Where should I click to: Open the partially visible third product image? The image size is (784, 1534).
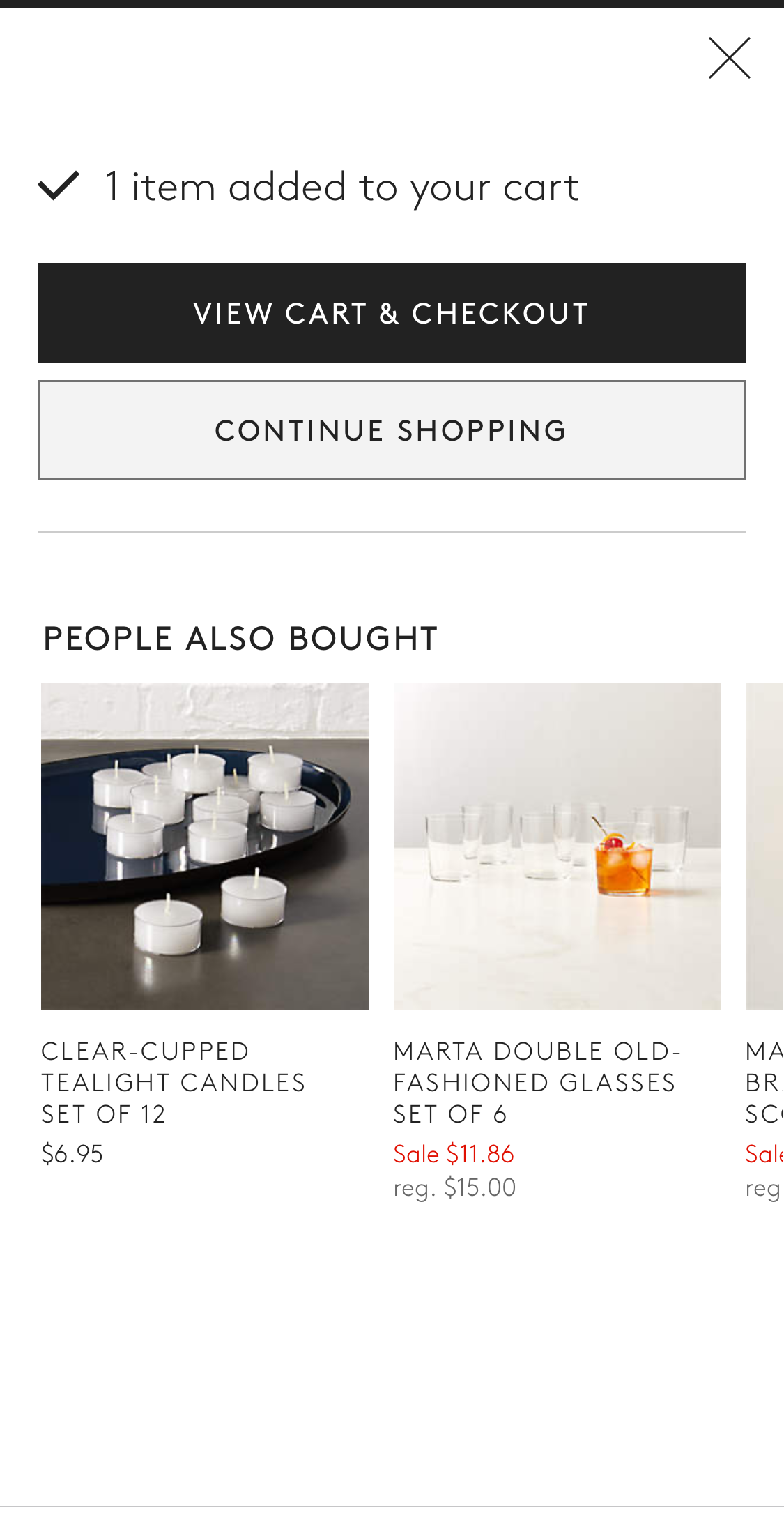pyautogui.click(x=765, y=846)
